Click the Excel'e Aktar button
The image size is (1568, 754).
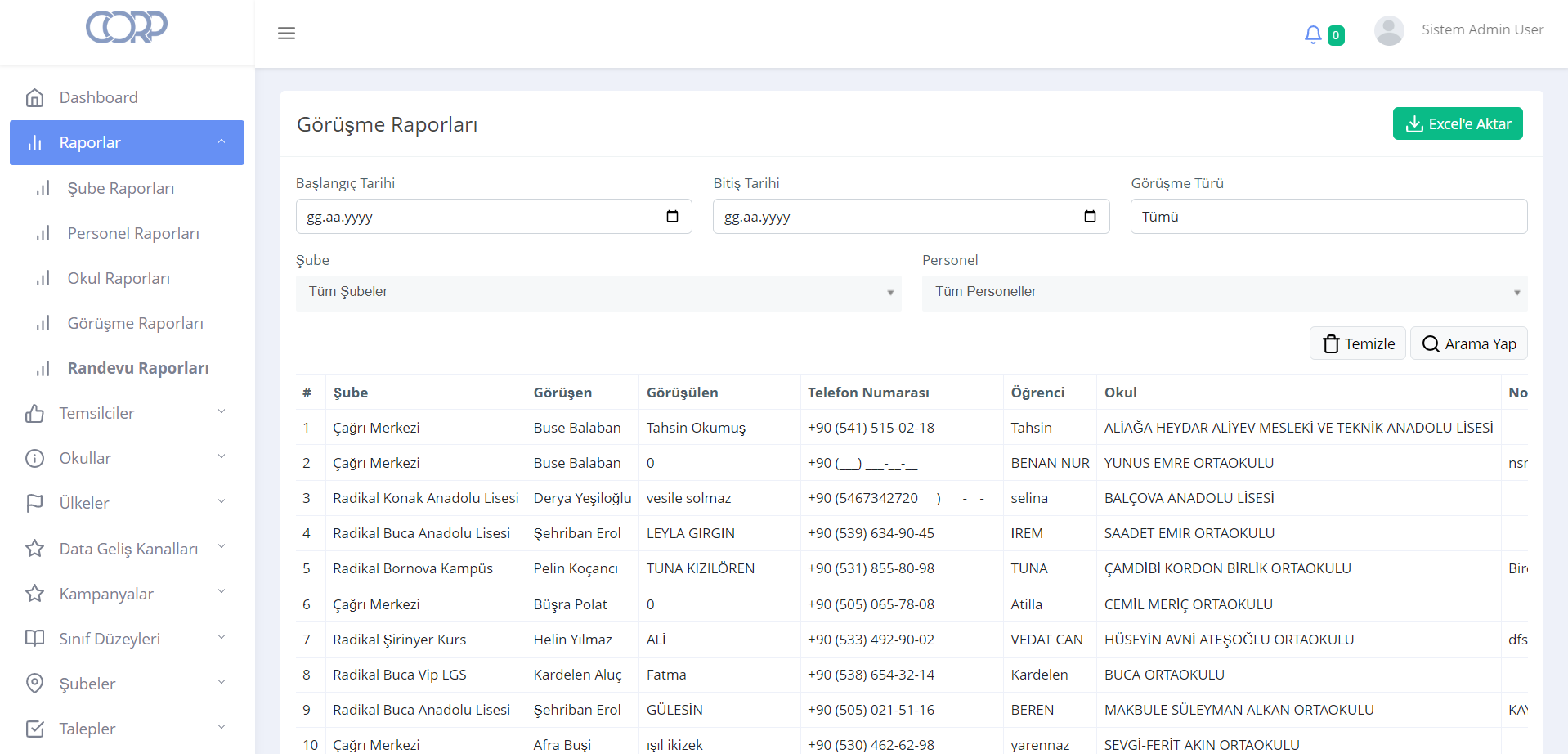pos(1457,124)
